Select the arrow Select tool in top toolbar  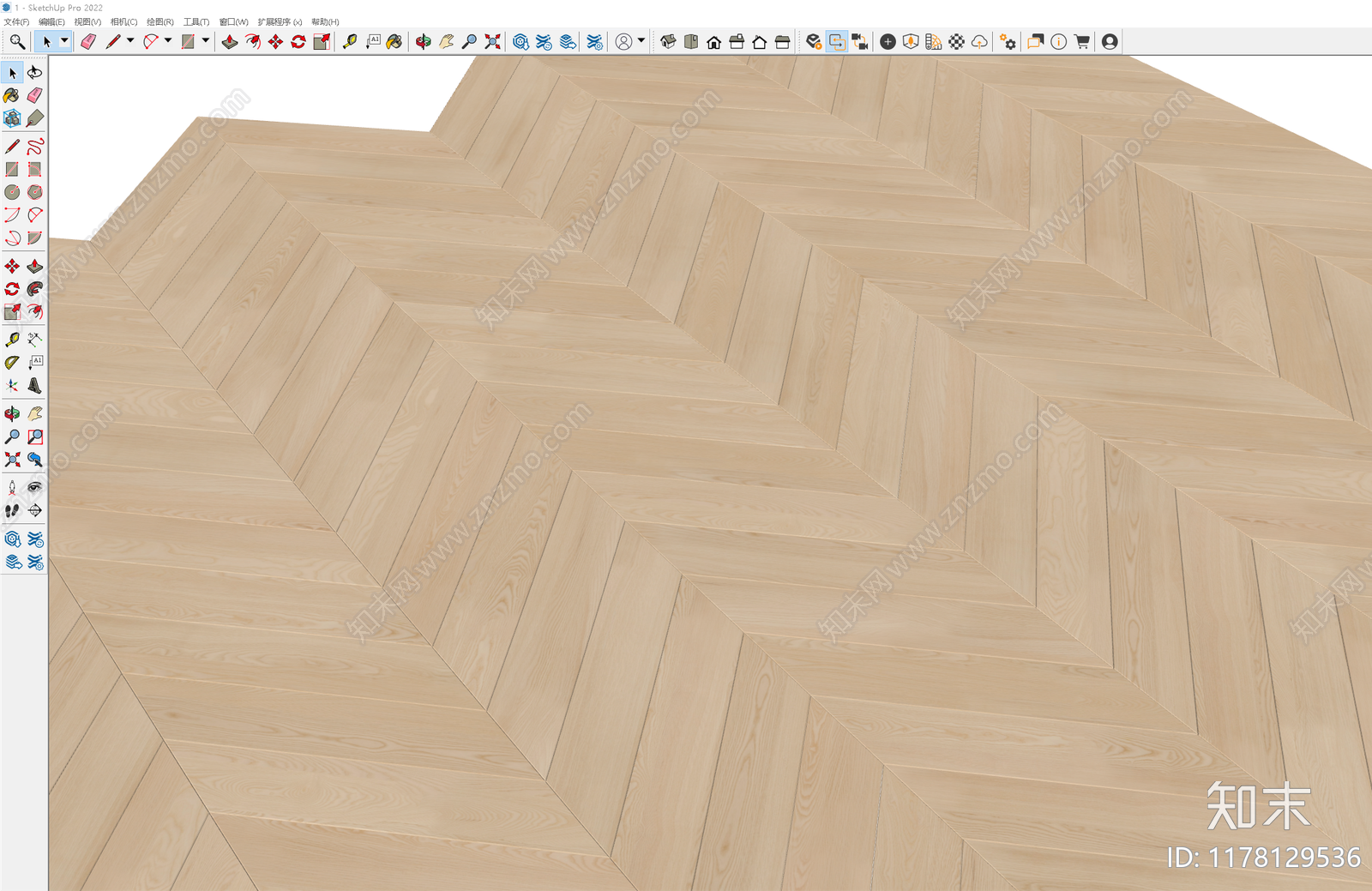coord(46,41)
